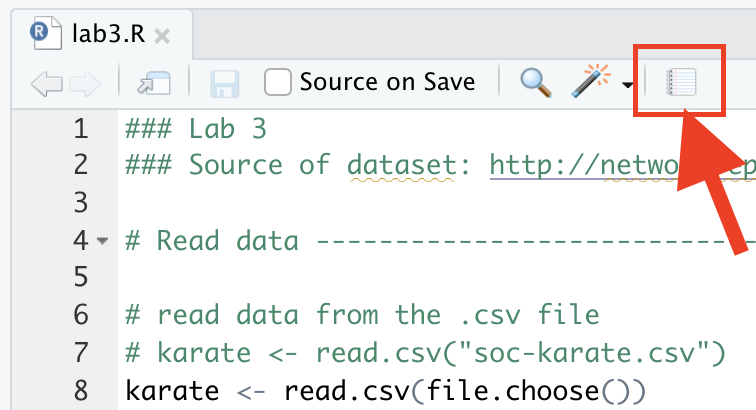This screenshot has width=756, height=410.
Task: Click the empty line 5 in the editor
Action: [400, 278]
